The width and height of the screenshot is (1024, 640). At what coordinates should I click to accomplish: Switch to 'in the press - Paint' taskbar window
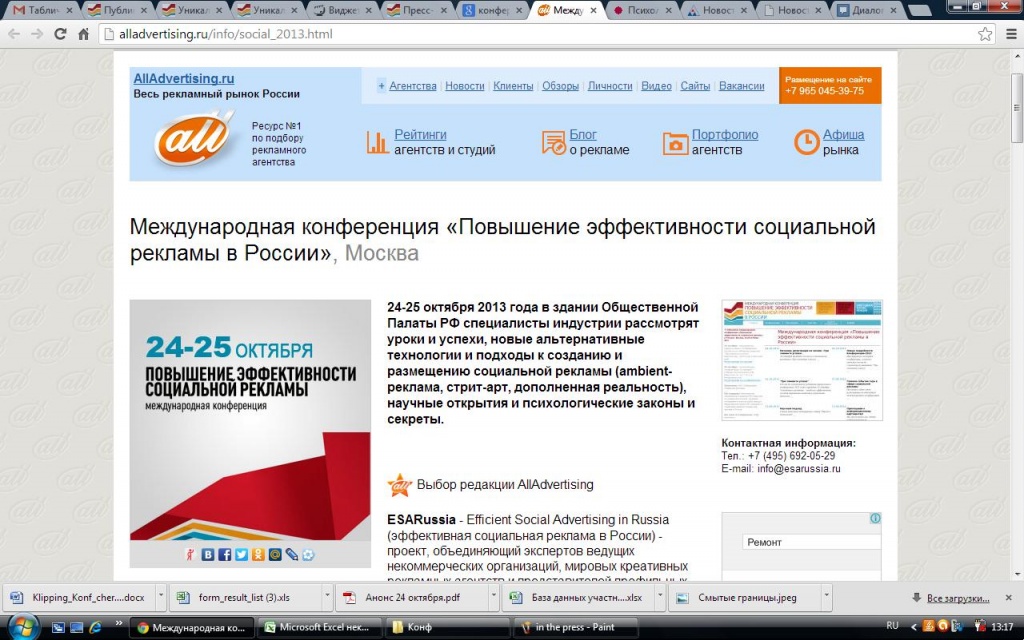pyautogui.click(x=575, y=627)
